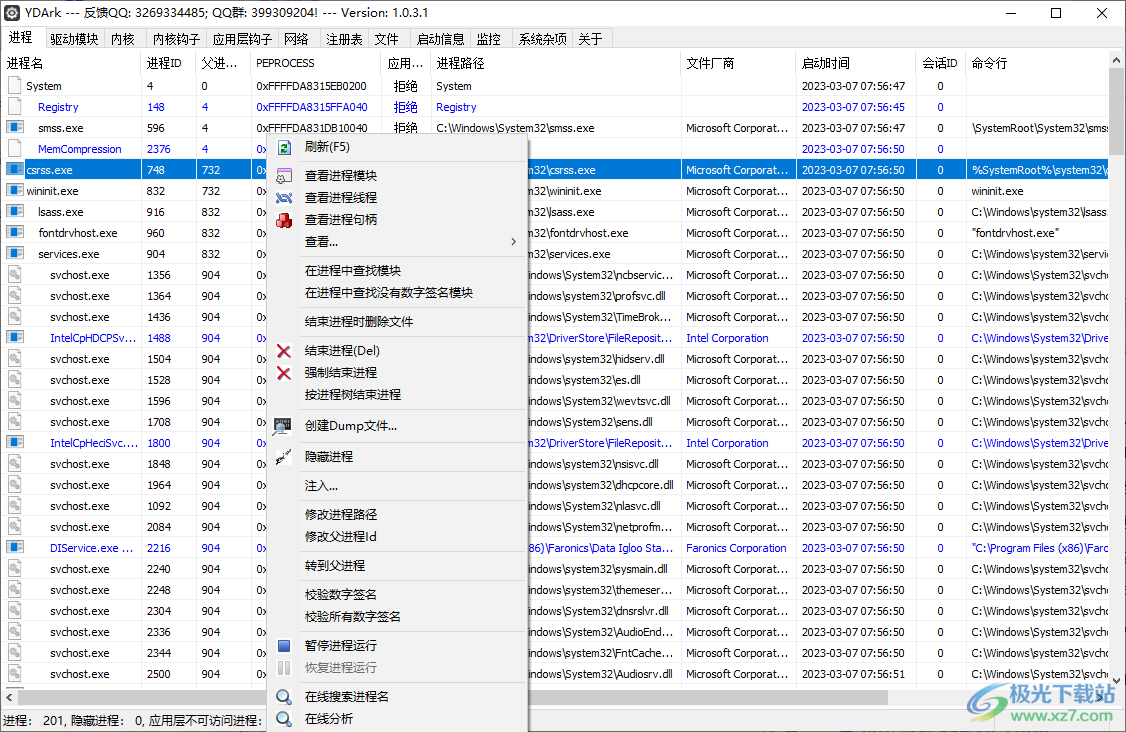The image size is (1126, 732).
Task: Switch to the 内核 tab
Action: (123, 39)
